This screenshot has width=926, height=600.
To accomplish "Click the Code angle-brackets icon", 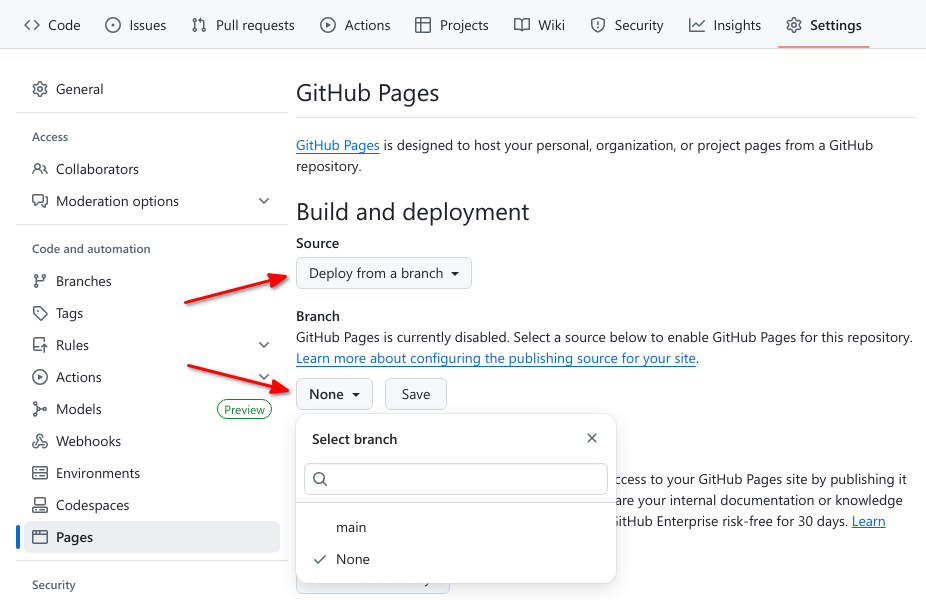I will (x=32, y=25).
